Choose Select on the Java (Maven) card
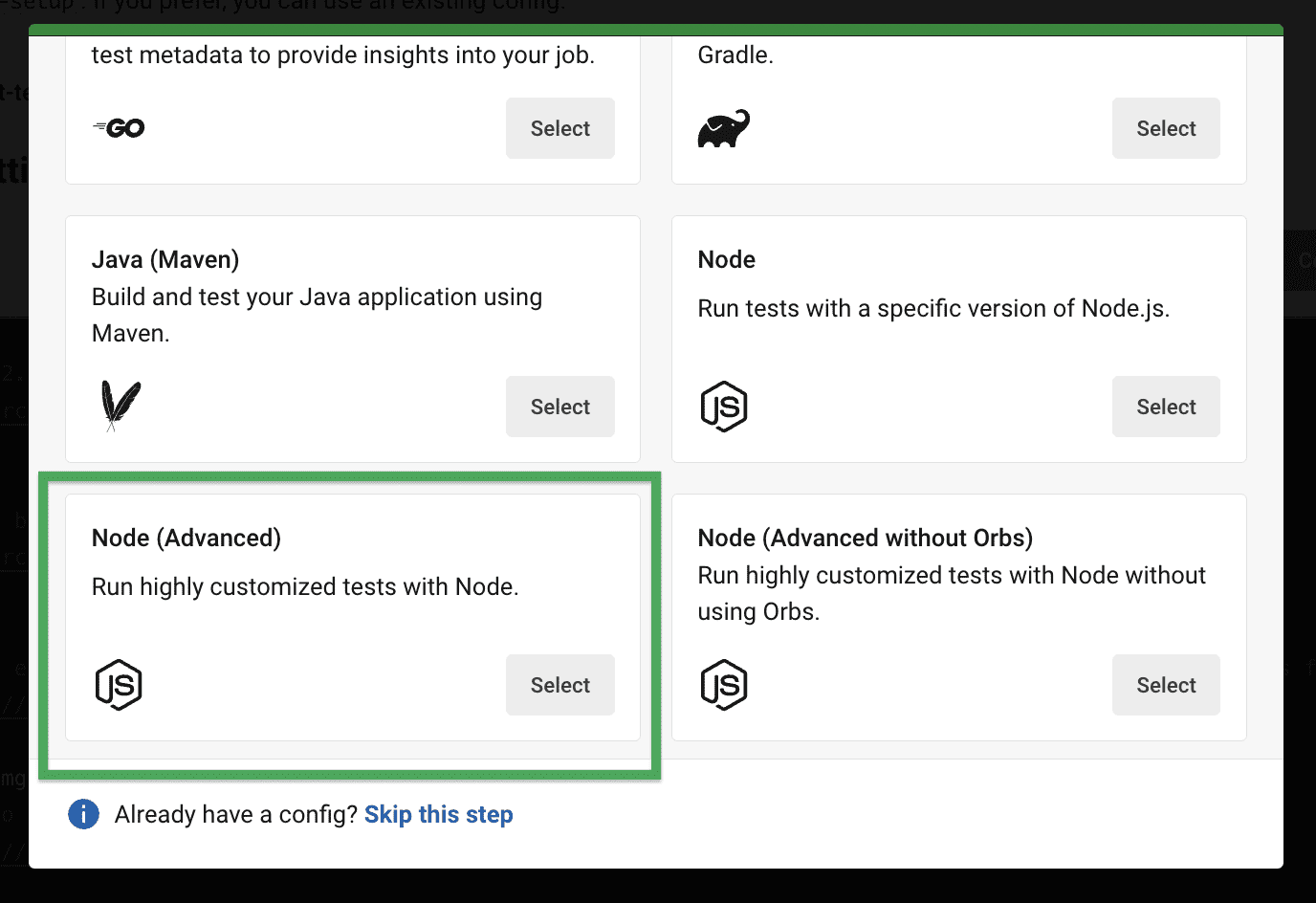Image resolution: width=1316 pixels, height=903 pixels. coord(560,407)
